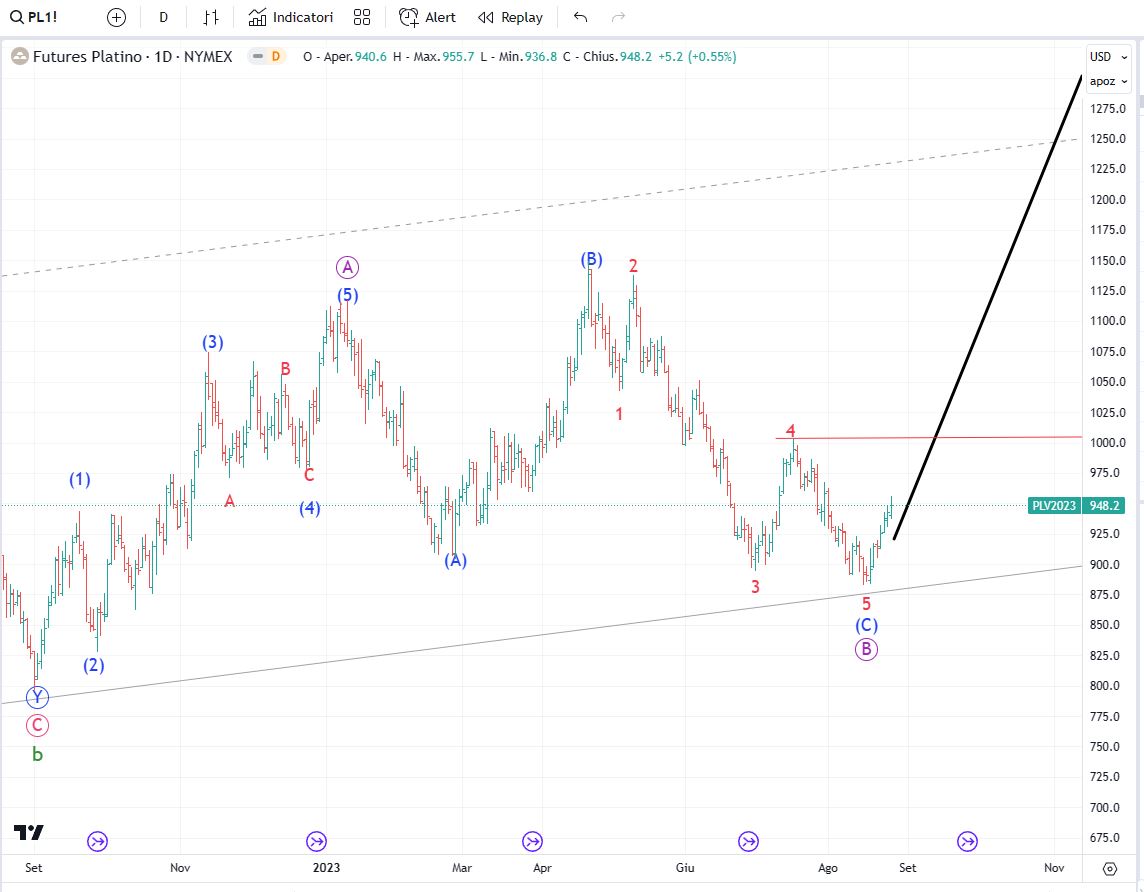This screenshot has height=892, width=1144.
Task: Start bar Replay mode
Action: tap(510, 17)
